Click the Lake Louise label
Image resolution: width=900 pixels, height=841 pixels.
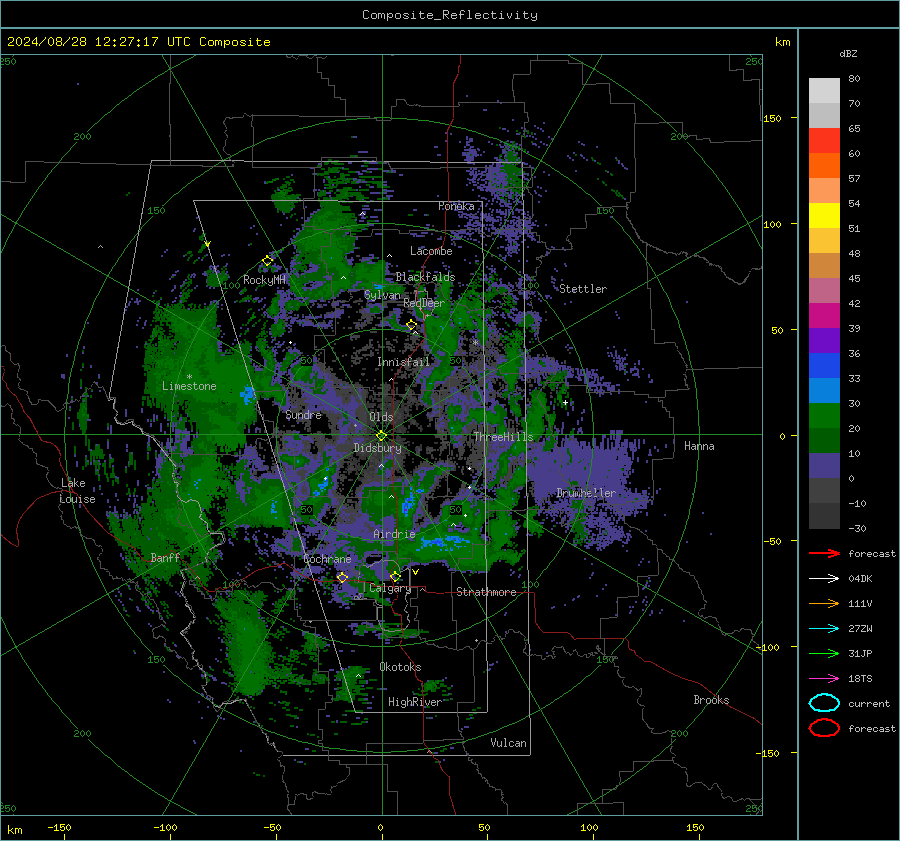pyautogui.click(x=77, y=491)
